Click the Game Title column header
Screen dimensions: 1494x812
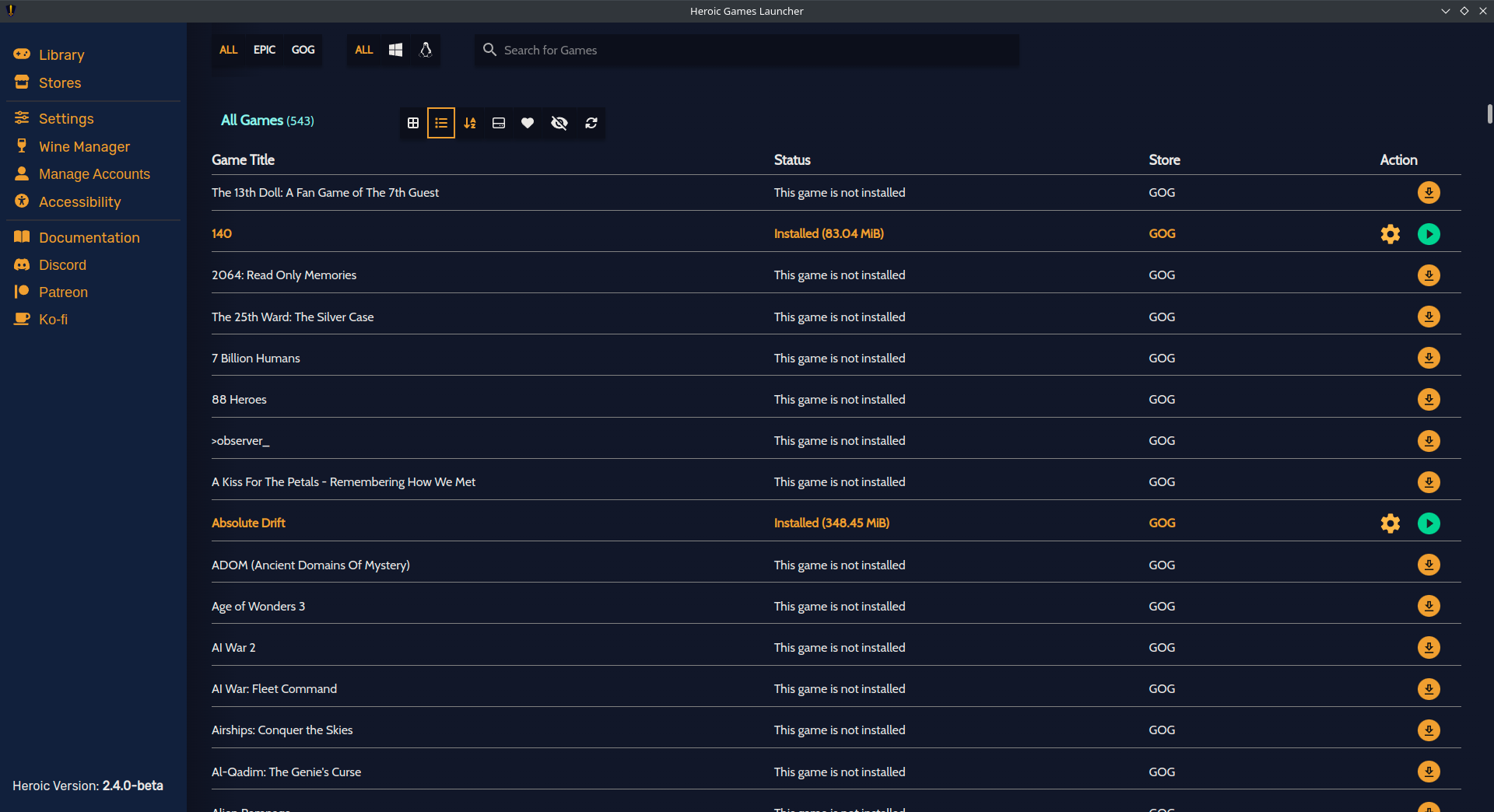coord(243,159)
